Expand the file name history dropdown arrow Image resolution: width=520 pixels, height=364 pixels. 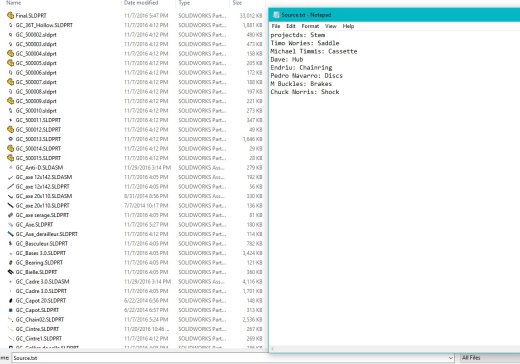pos(451,358)
